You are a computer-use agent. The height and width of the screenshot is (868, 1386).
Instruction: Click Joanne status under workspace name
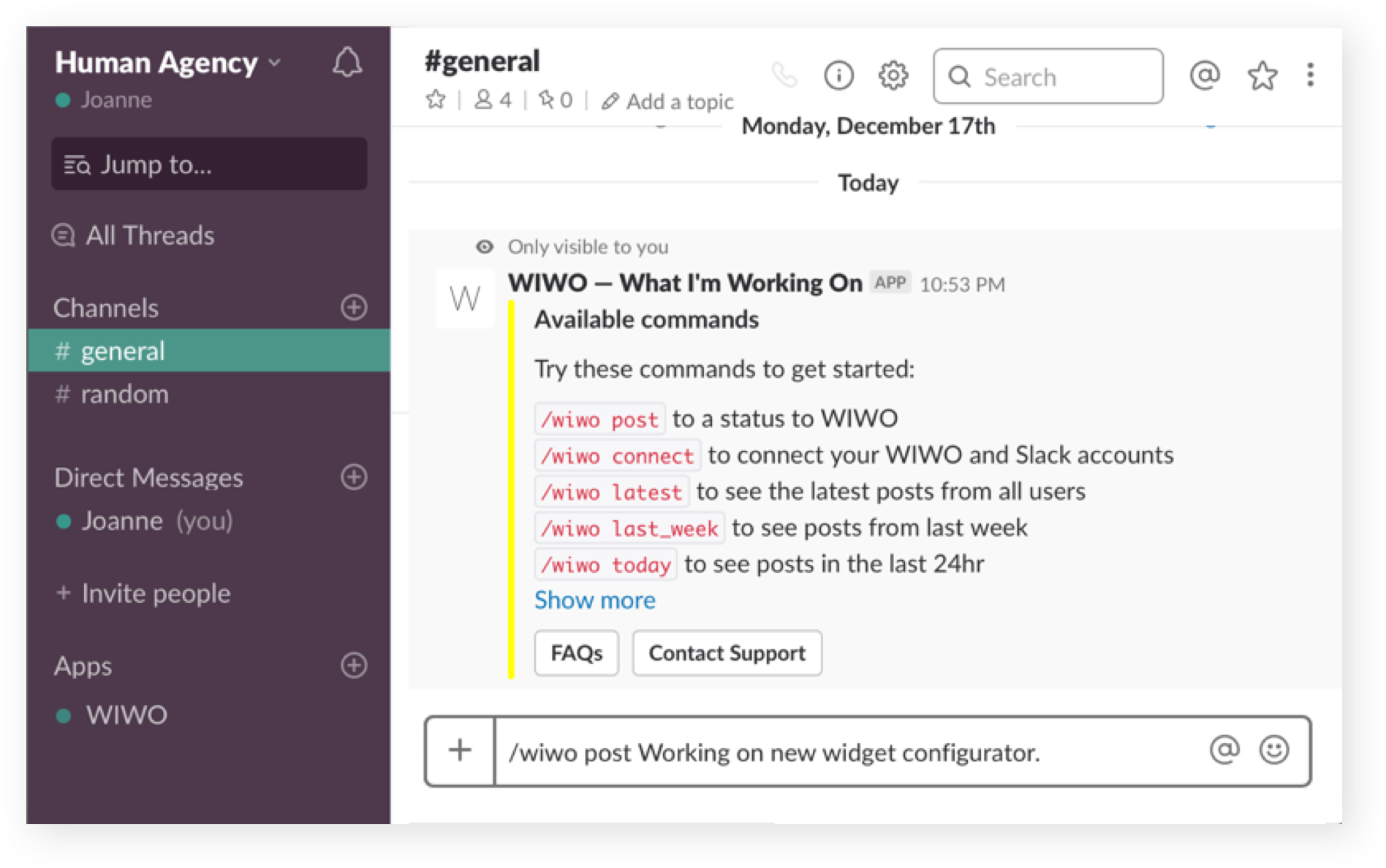tap(104, 99)
